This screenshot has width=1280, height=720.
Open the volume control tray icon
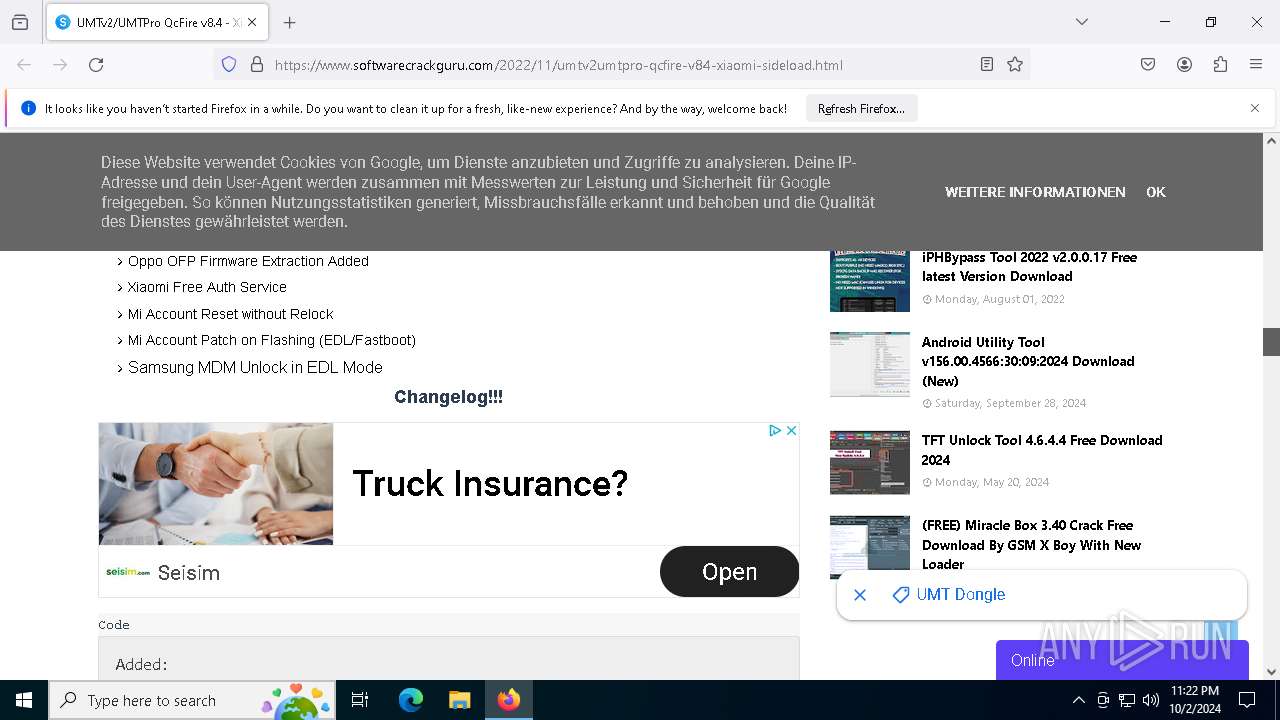tap(1151, 700)
